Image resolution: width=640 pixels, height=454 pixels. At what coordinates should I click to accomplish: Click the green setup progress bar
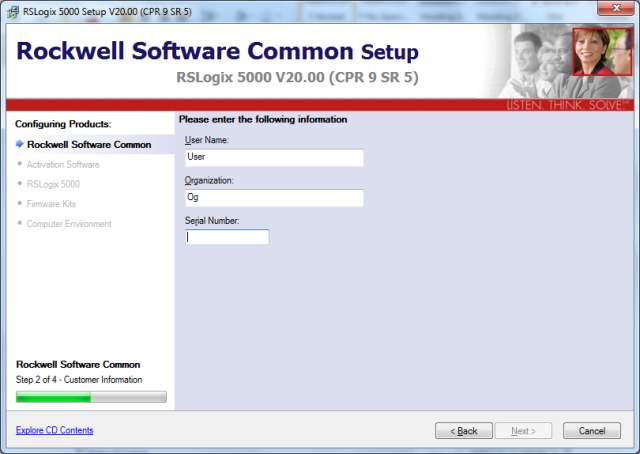(x=91, y=397)
